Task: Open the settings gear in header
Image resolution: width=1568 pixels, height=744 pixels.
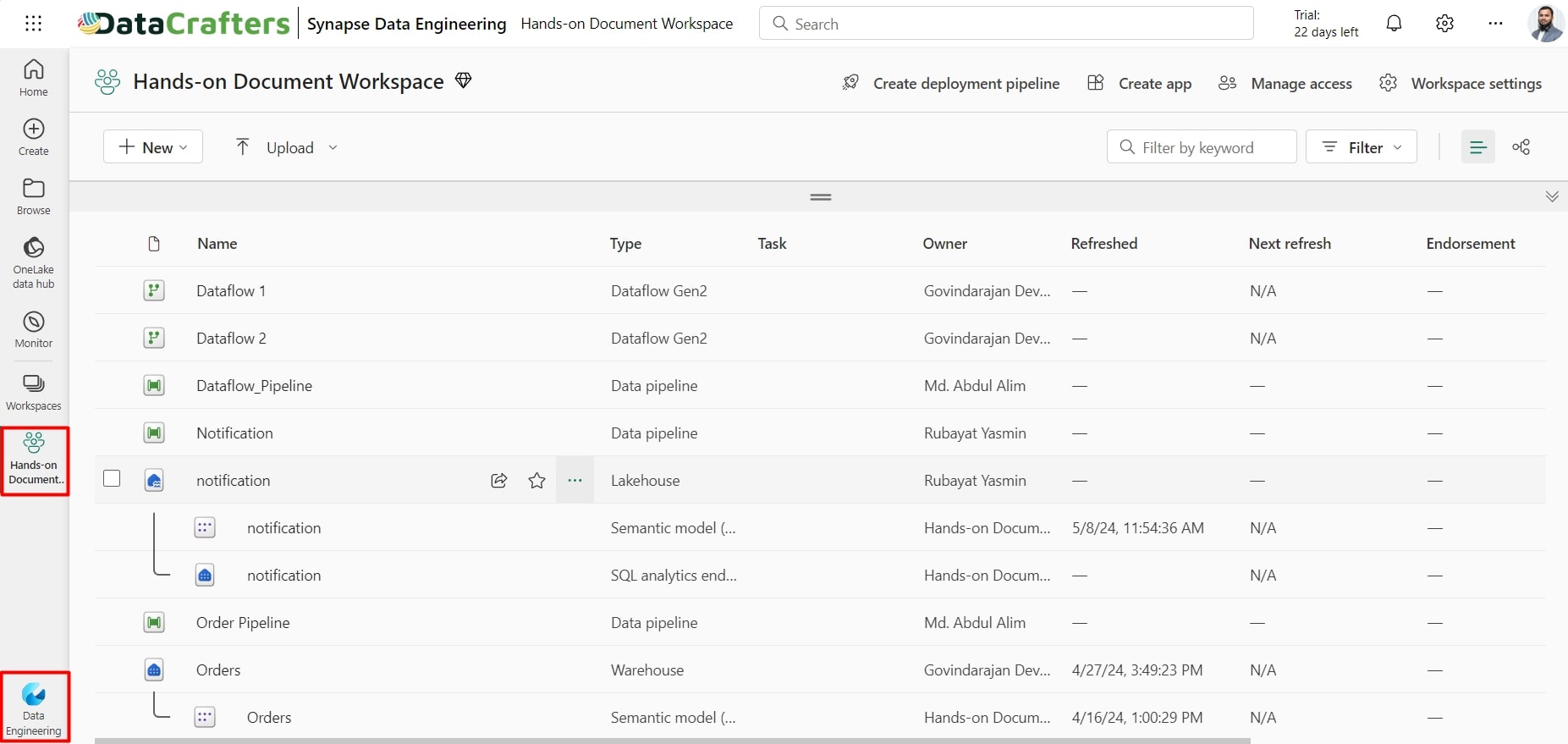Action: (1444, 24)
